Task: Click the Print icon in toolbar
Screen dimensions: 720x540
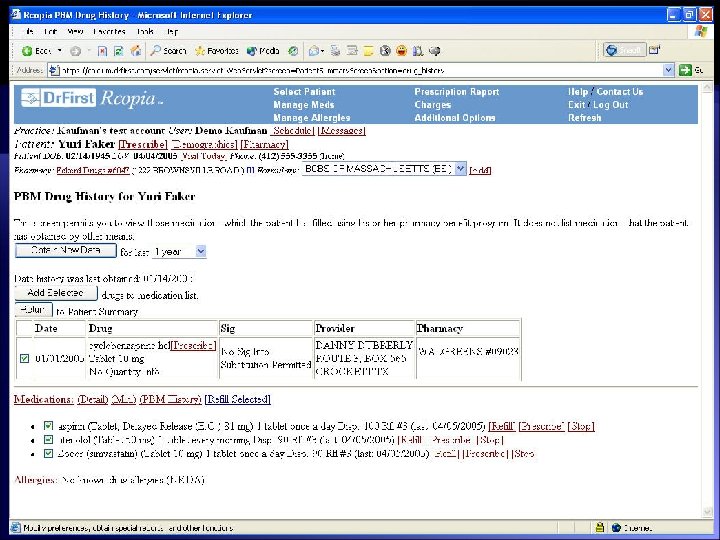Action: [x=336, y=51]
